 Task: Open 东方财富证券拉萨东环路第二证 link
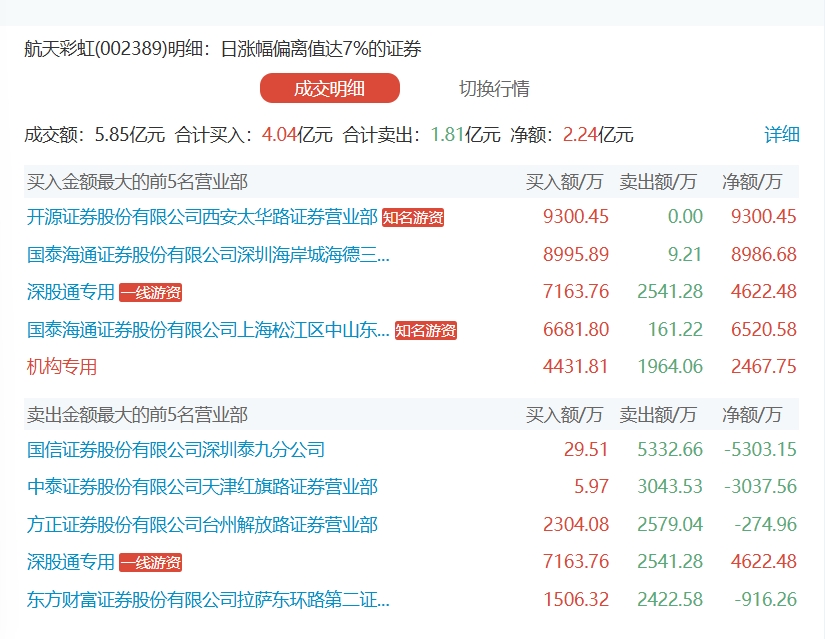[x=208, y=600]
